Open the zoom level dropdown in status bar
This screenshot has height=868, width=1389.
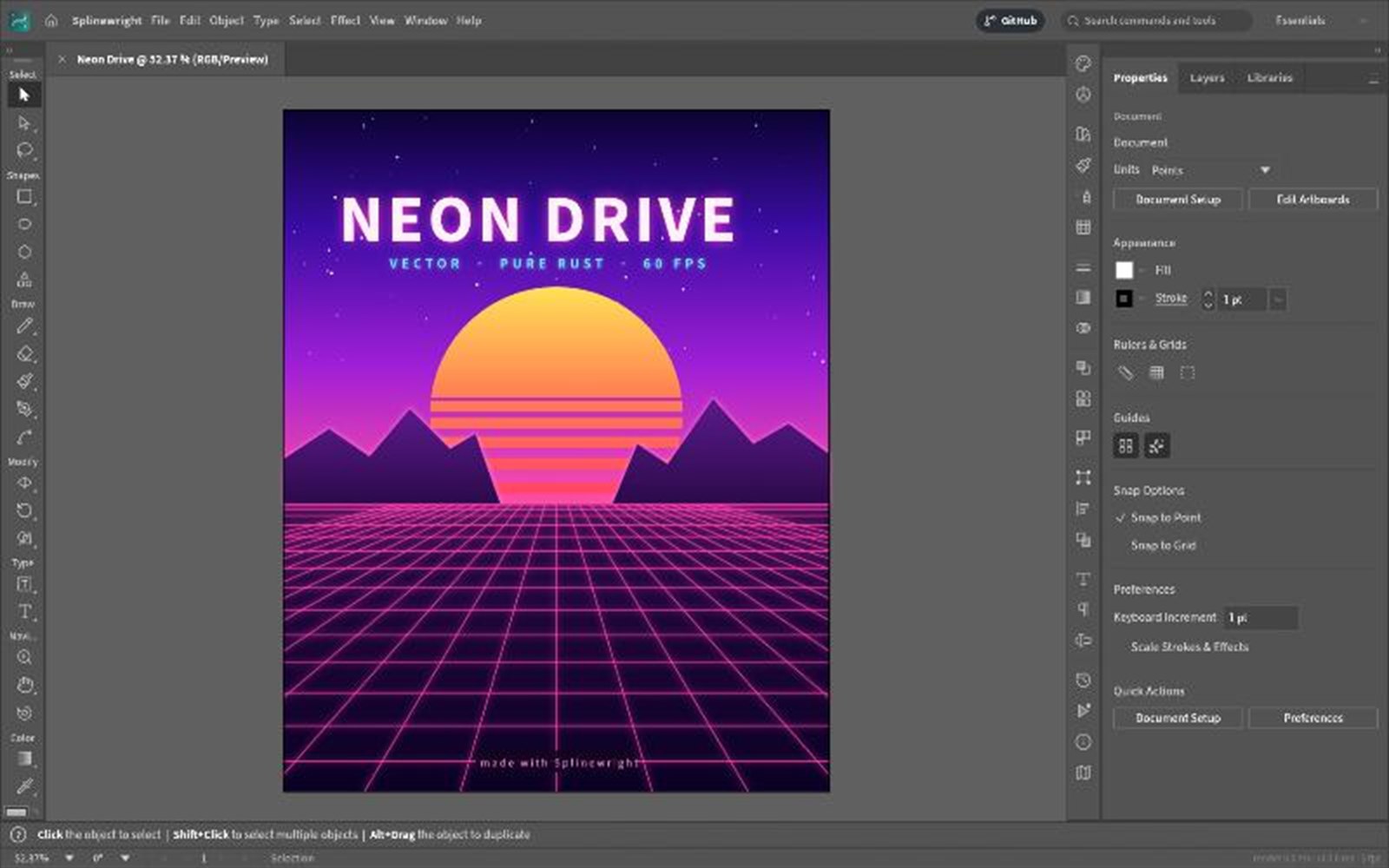click(x=69, y=858)
